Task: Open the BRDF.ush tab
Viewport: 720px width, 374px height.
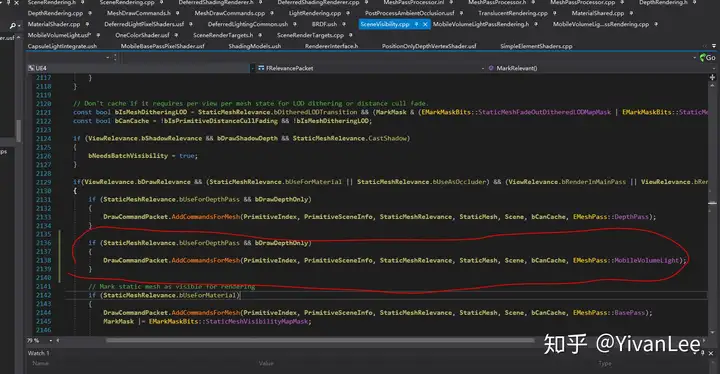Action: [324, 24]
